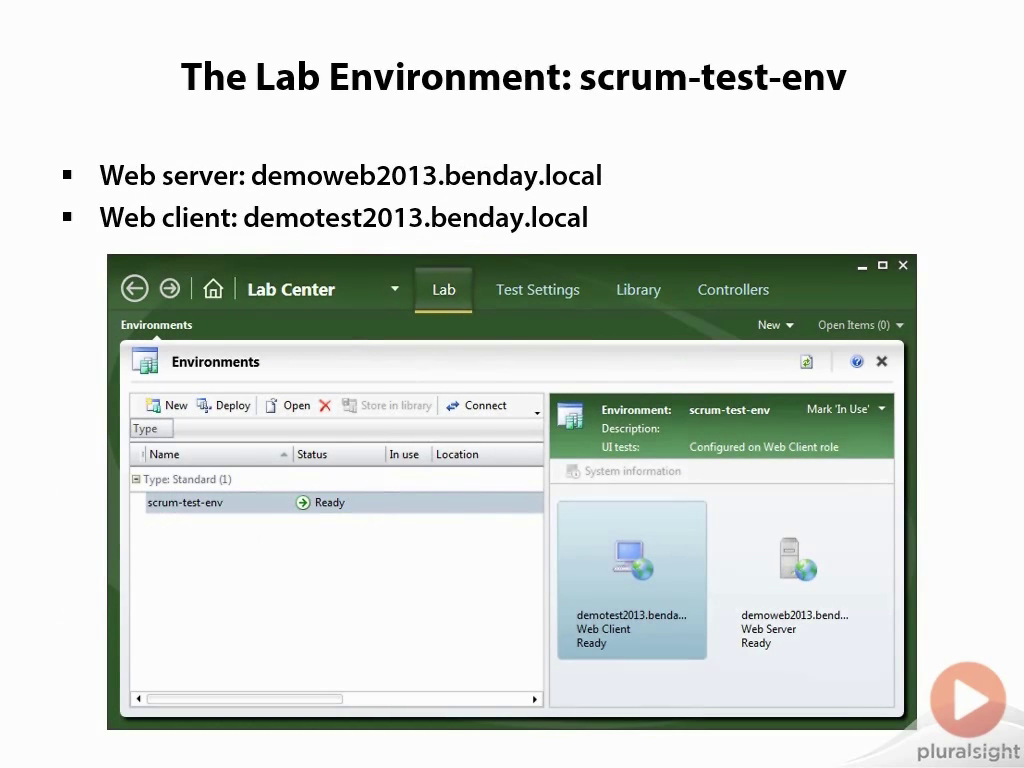The height and width of the screenshot is (768, 1024).
Task: Open the New dropdown menu
Action: coord(775,325)
